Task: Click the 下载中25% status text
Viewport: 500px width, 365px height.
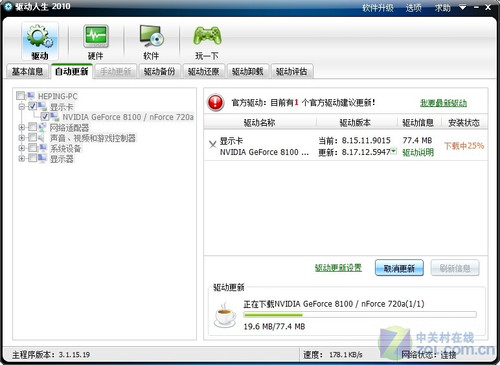Action: coord(464,146)
